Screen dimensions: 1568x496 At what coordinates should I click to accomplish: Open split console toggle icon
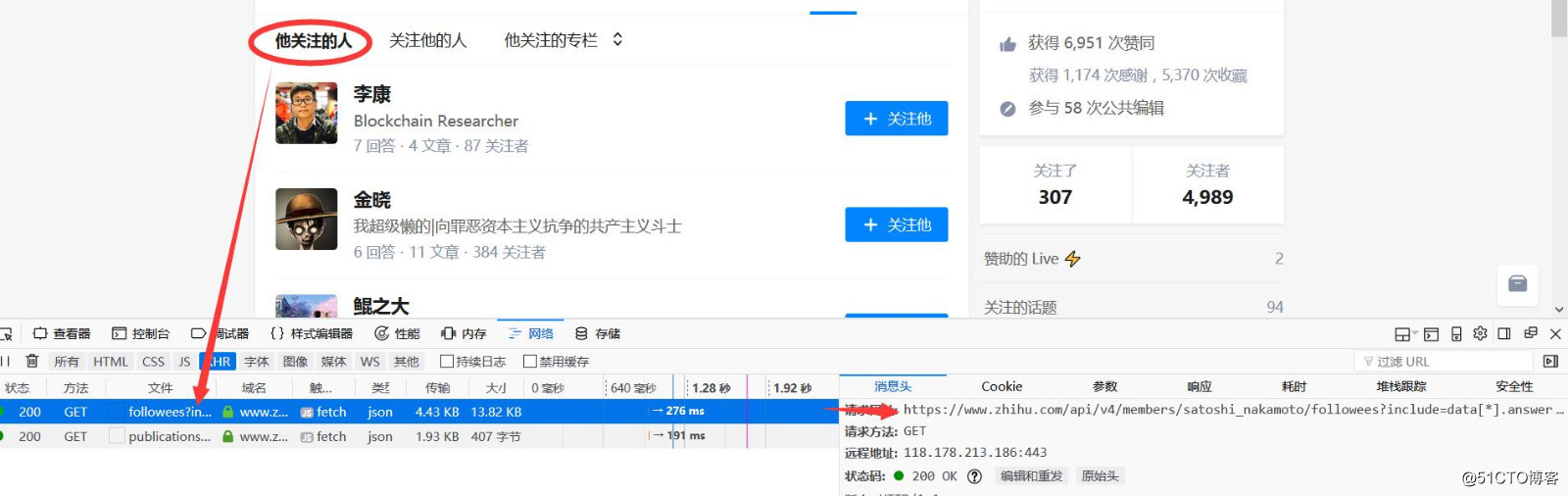(1431, 334)
